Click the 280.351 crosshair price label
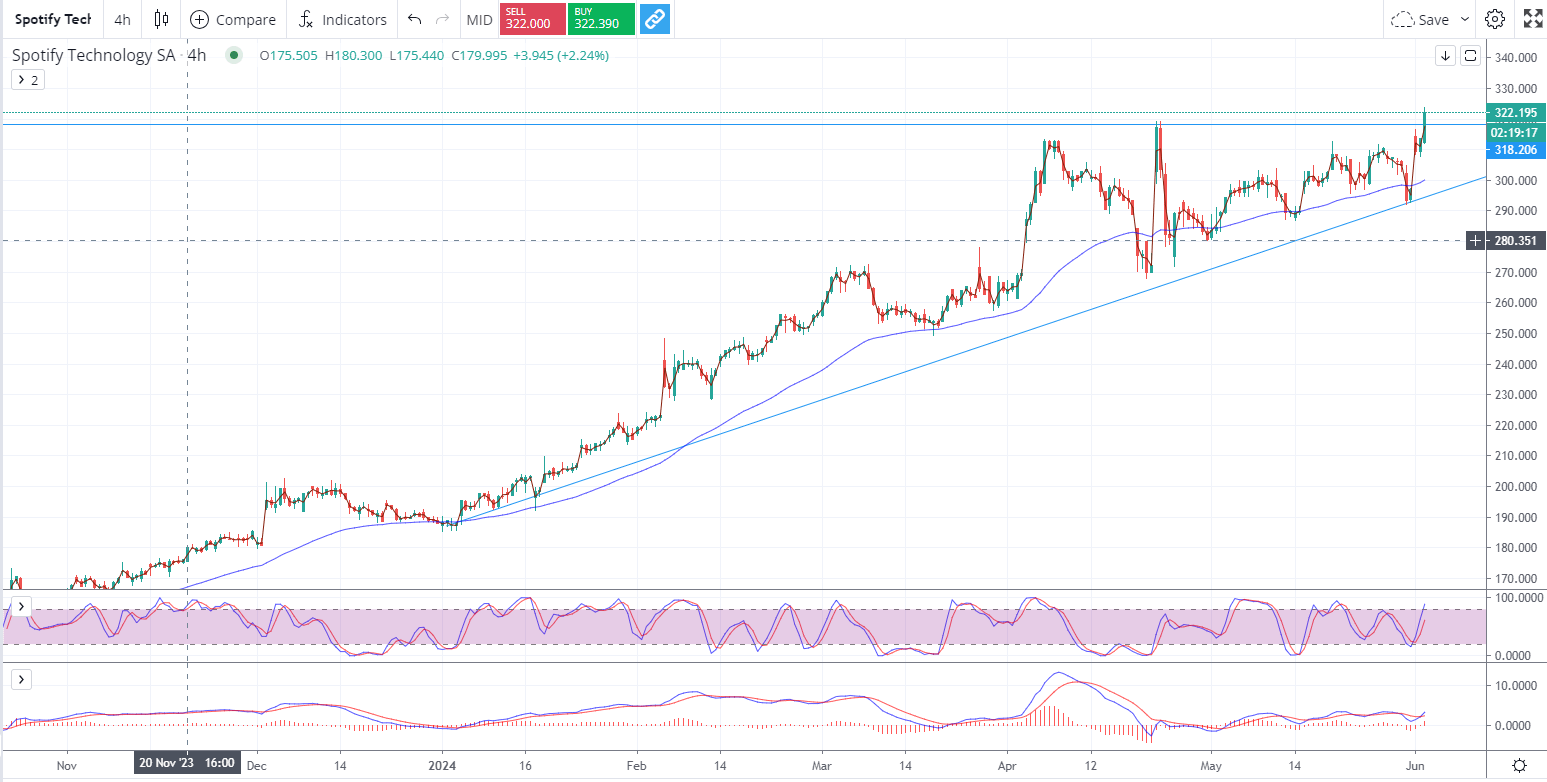Screen dimensions: 1547x782 pyautogui.click(x=1516, y=240)
